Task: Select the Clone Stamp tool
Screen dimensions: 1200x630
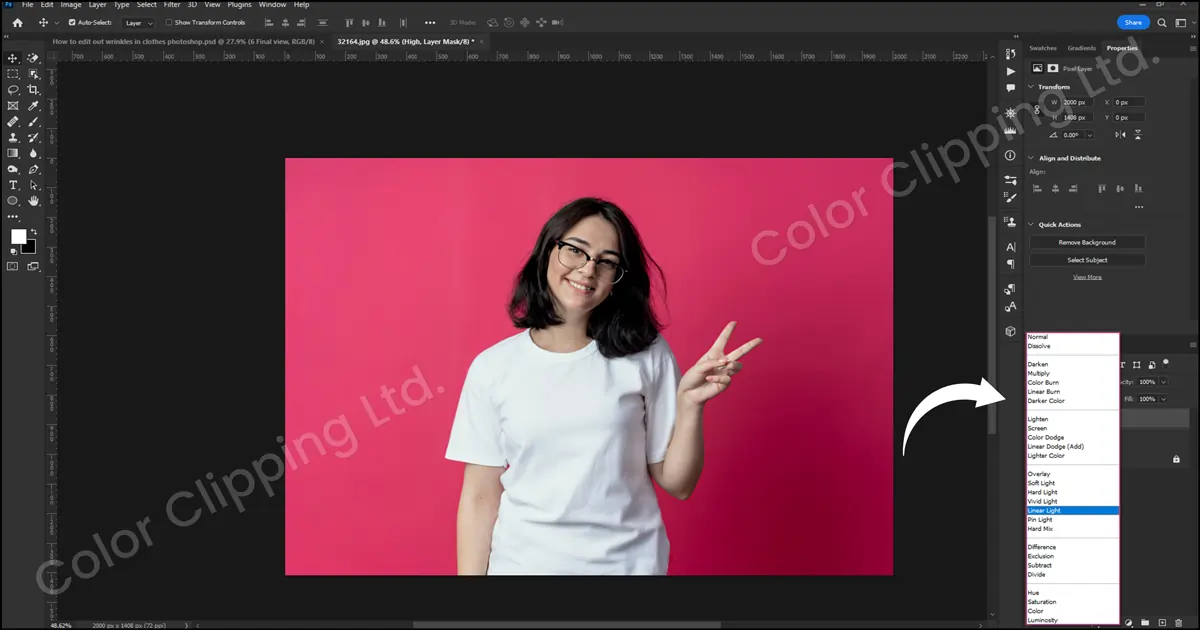Action: (x=13, y=138)
